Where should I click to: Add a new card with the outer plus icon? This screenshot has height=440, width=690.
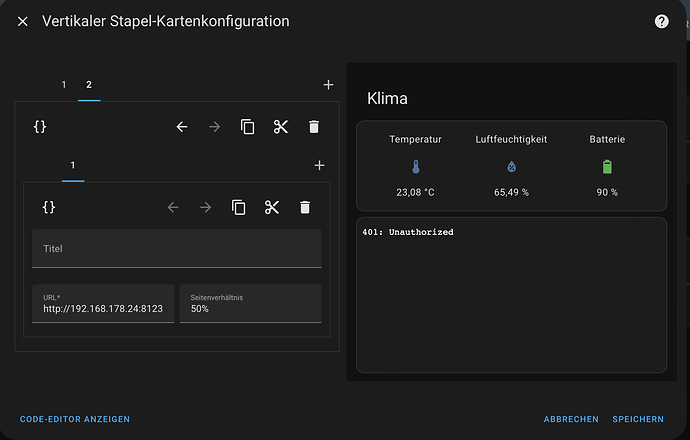[328, 85]
